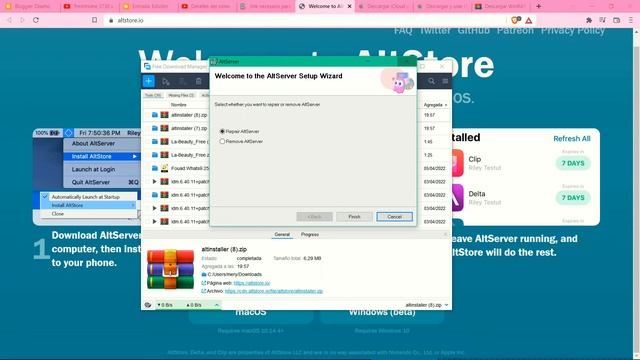This screenshot has width=640, height=360.
Task: Click Cancel in AltServer Setup Wizard
Action: pos(394,216)
